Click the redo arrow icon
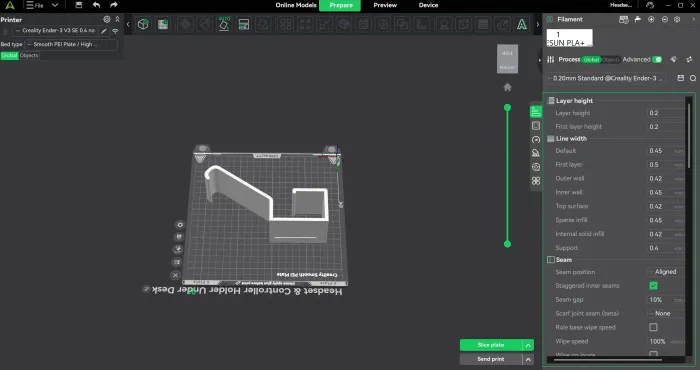700x370 pixels. [x=114, y=5]
